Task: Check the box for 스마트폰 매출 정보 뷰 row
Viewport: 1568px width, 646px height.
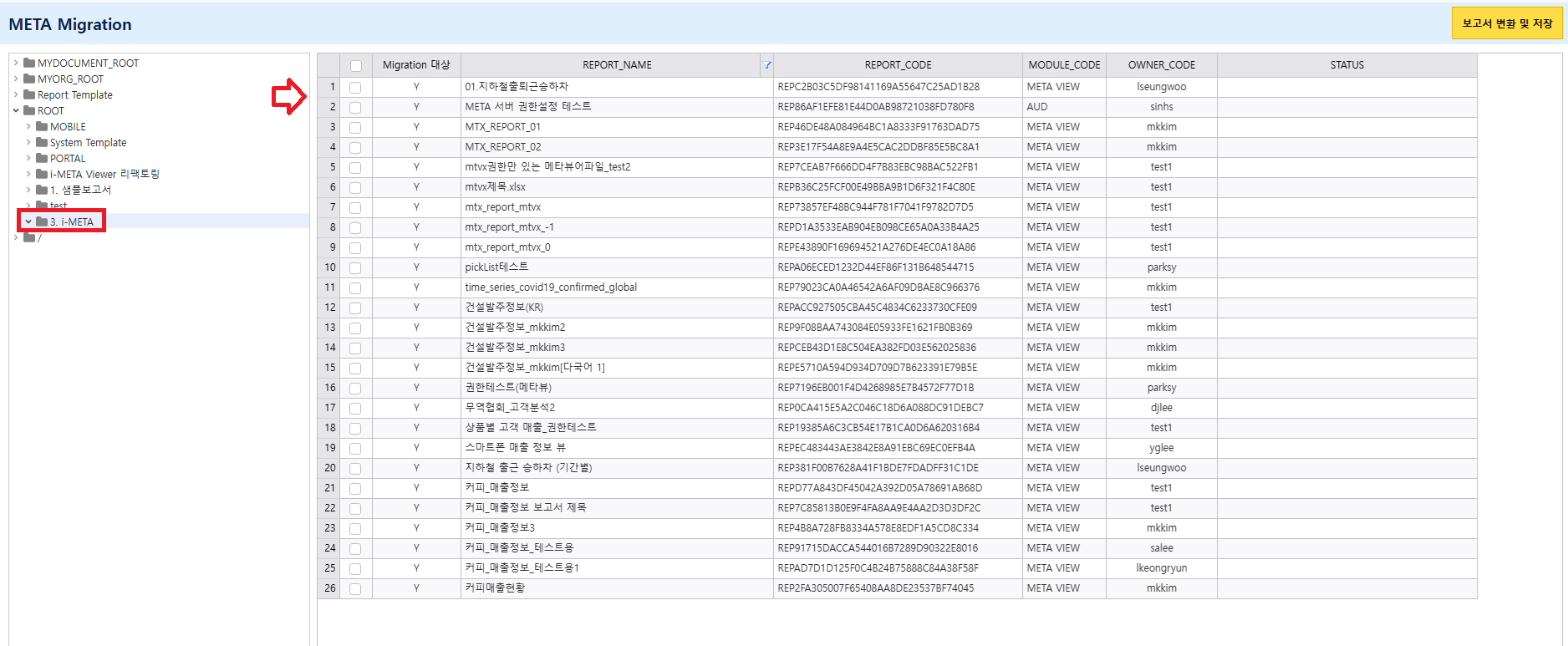Action: click(355, 448)
